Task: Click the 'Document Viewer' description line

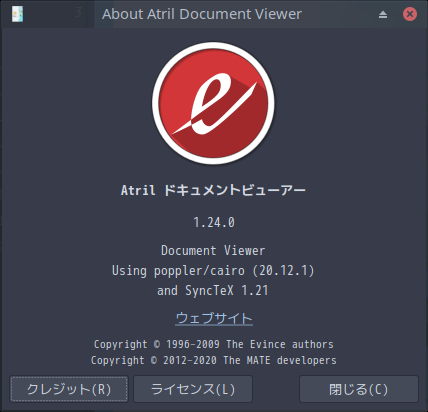Action: tap(213, 250)
